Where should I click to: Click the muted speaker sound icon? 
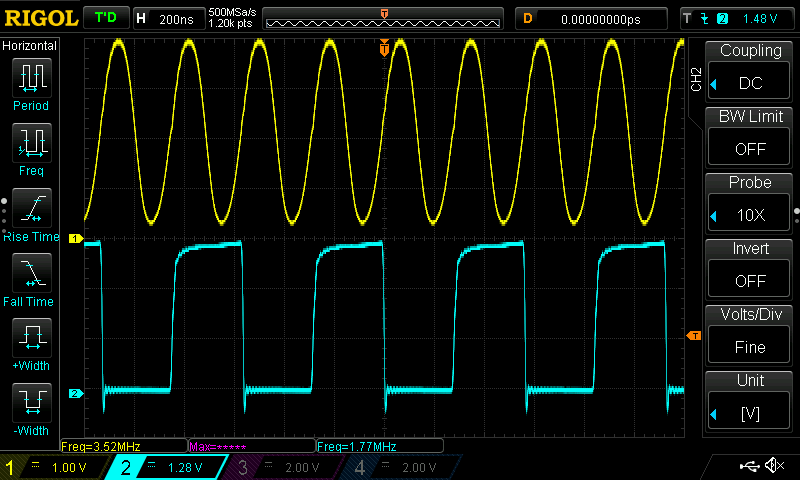(774, 465)
